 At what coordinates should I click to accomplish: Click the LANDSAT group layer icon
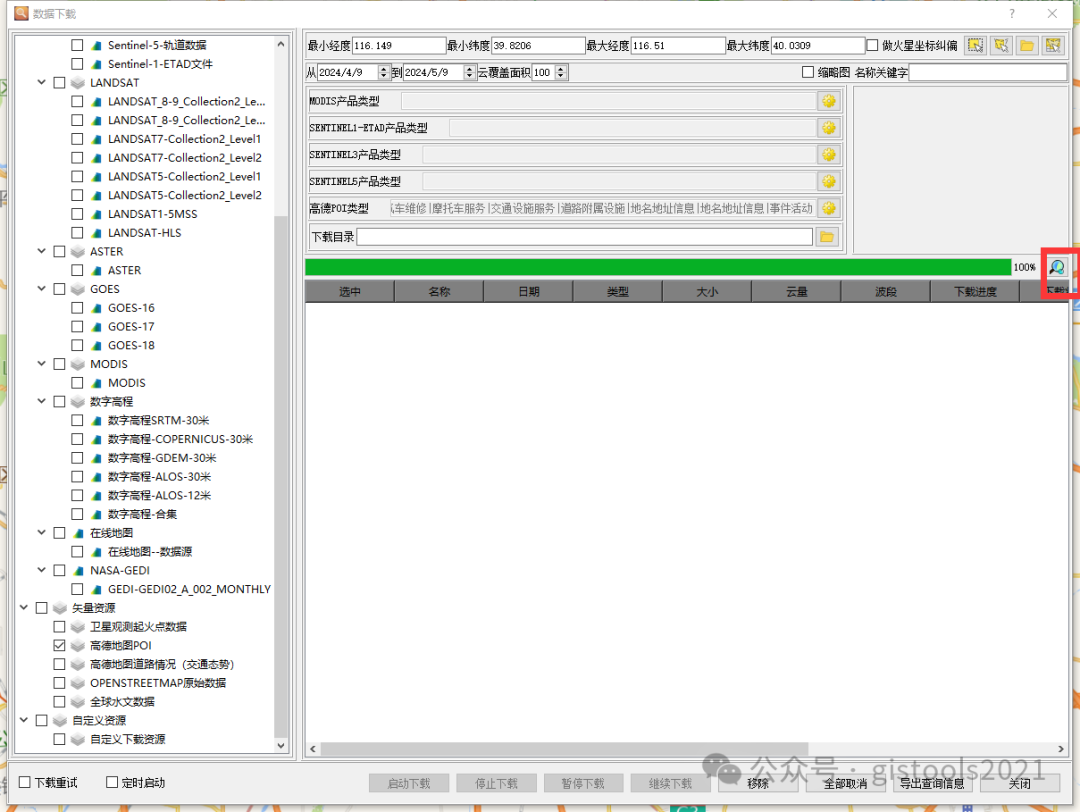point(78,83)
